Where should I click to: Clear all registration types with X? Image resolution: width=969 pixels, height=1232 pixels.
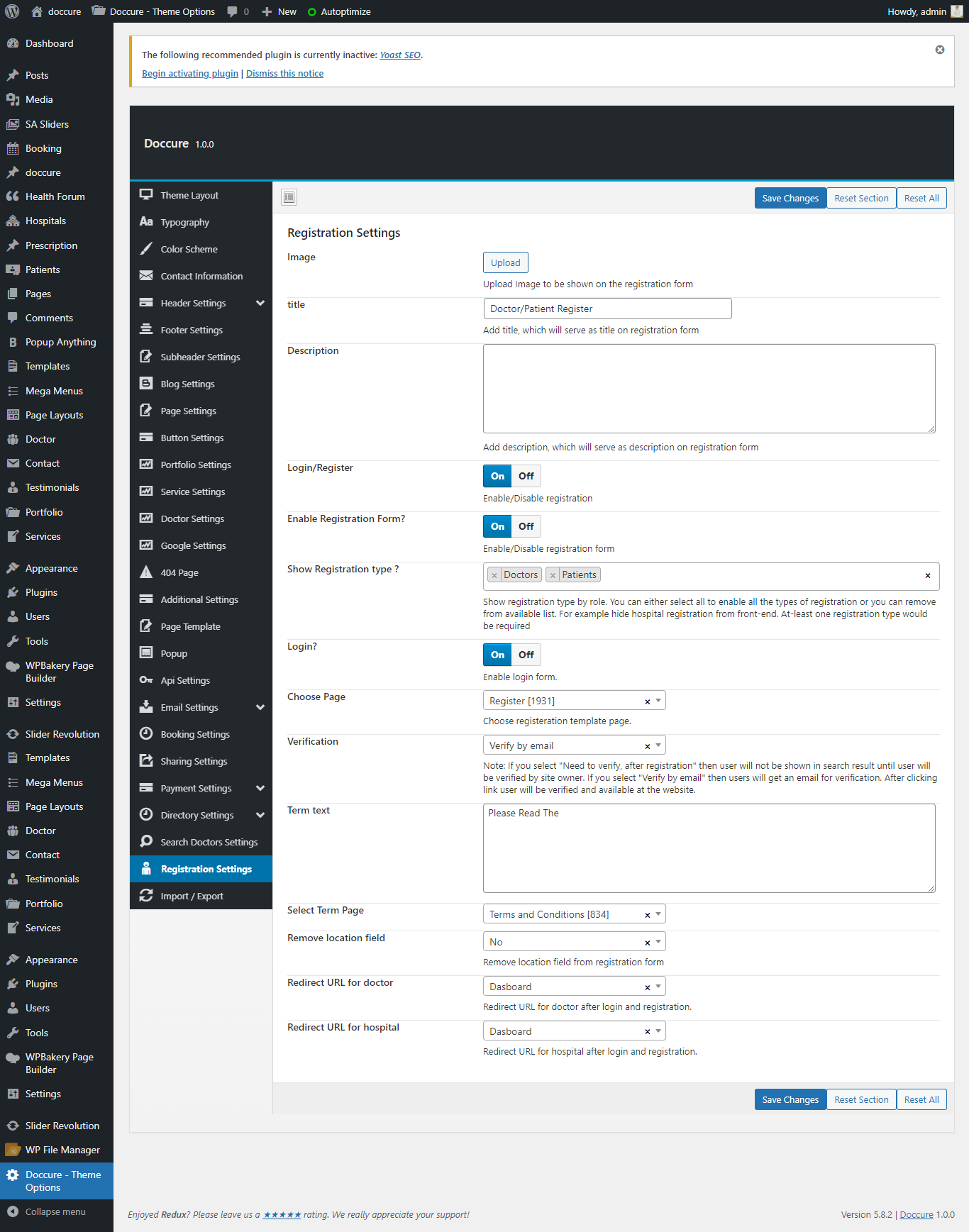point(927,576)
